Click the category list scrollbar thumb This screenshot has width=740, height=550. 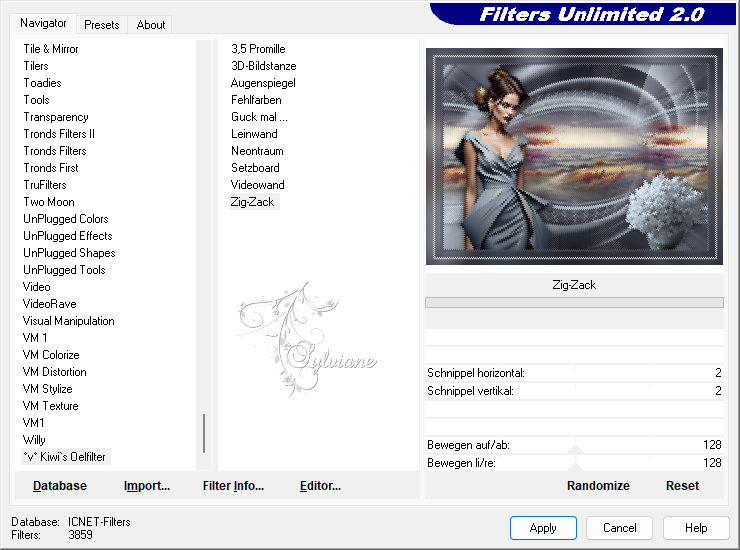point(204,433)
